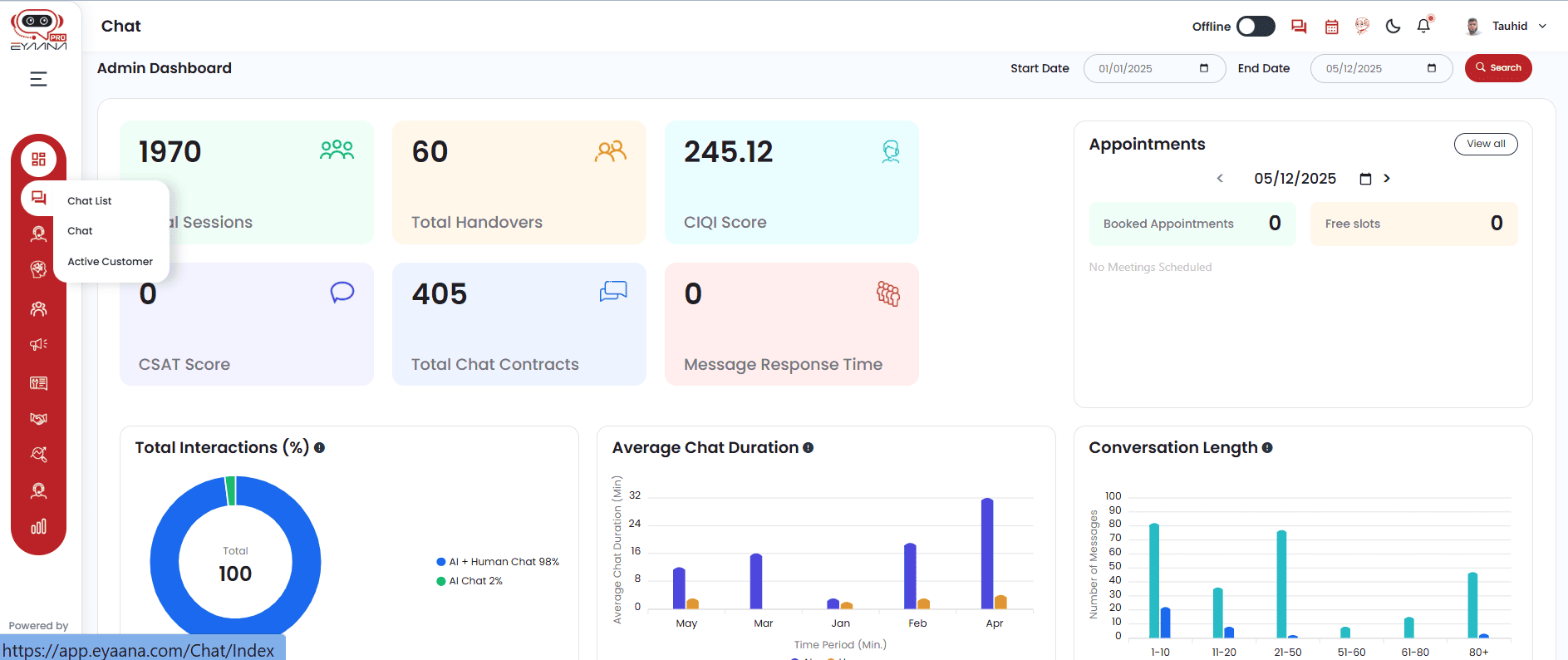Viewport: 1568px width, 660px height.
Task: Open the Start Date calendar picker
Action: pyautogui.click(x=1203, y=68)
